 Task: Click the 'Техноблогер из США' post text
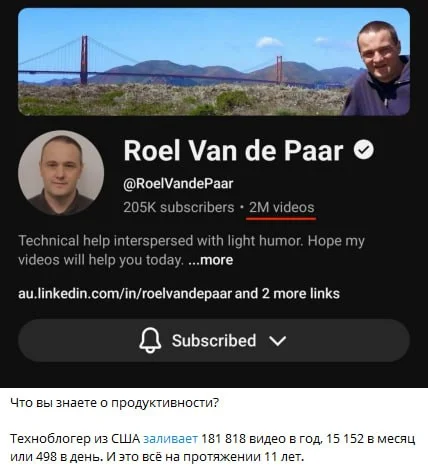pyautogui.click(x=75, y=439)
